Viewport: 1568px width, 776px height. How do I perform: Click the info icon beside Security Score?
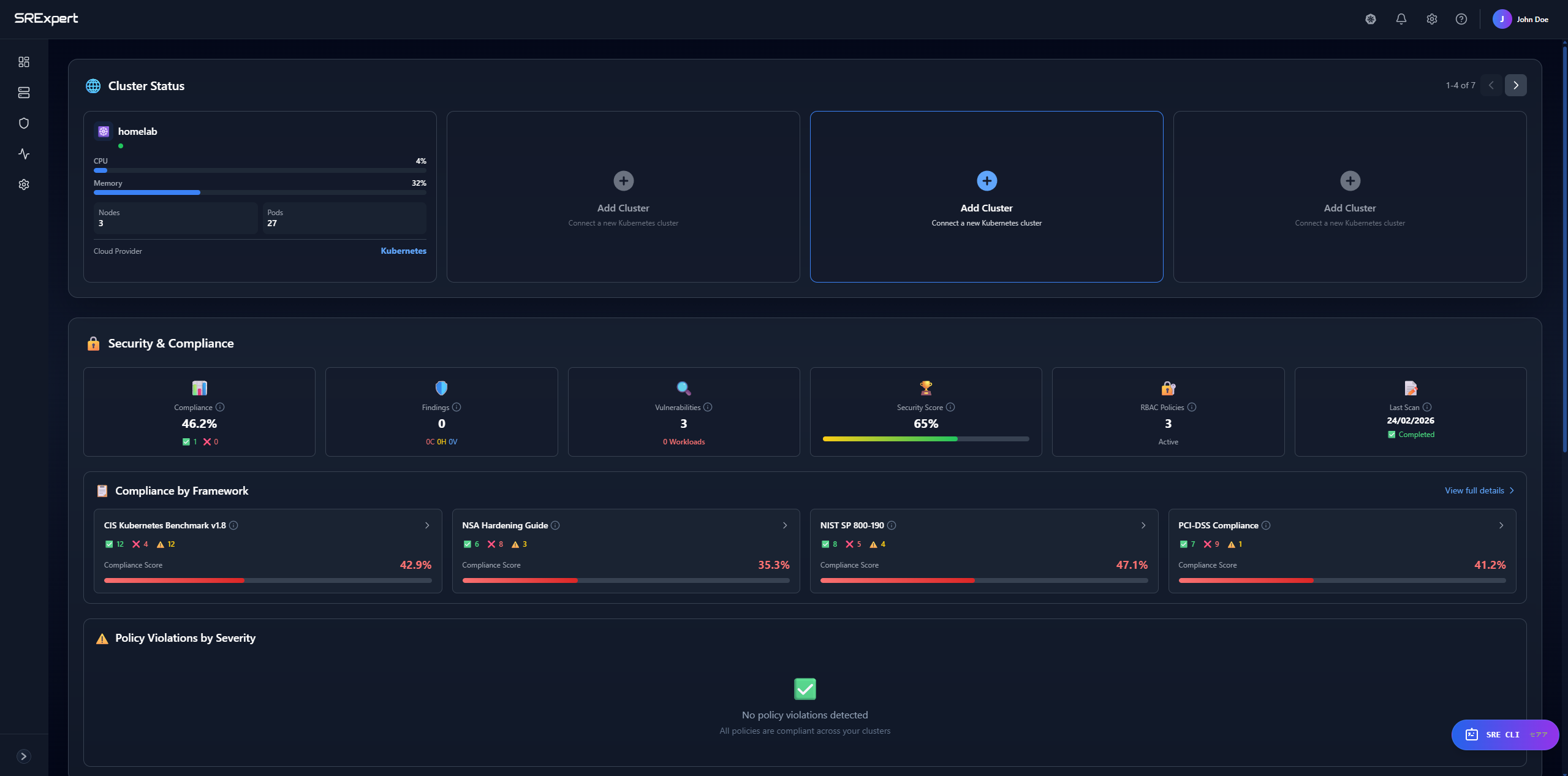pyautogui.click(x=950, y=407)
